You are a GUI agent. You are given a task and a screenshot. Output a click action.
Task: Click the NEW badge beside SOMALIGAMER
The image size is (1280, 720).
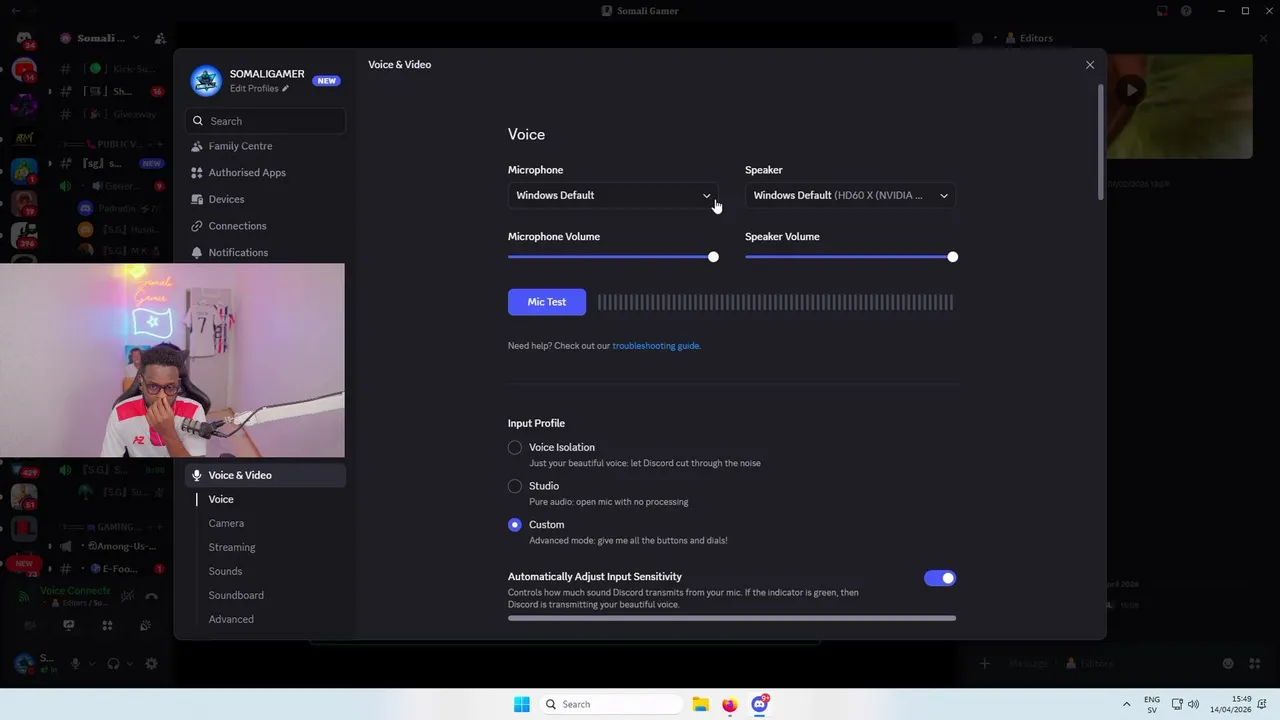pyautogui.click(x=326, y=81)
